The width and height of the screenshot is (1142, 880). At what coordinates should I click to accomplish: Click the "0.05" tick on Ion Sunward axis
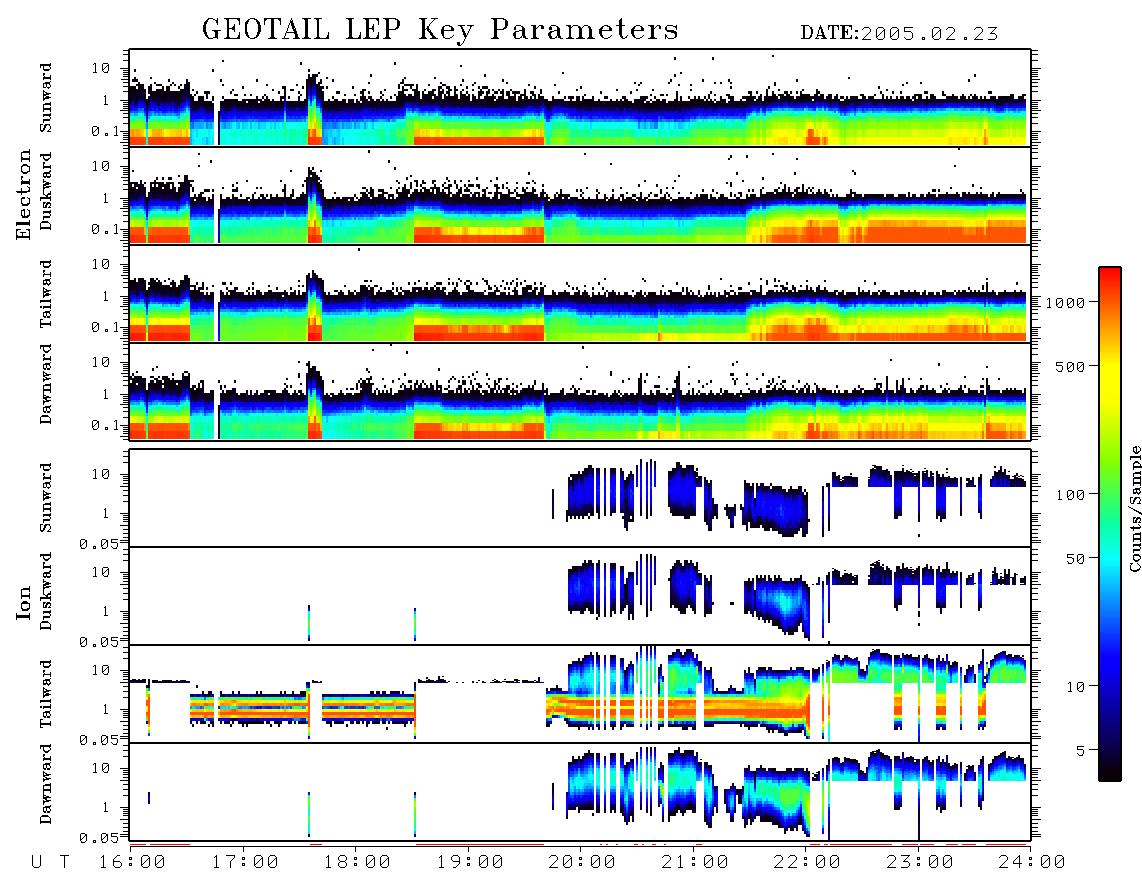click(99, 544)
